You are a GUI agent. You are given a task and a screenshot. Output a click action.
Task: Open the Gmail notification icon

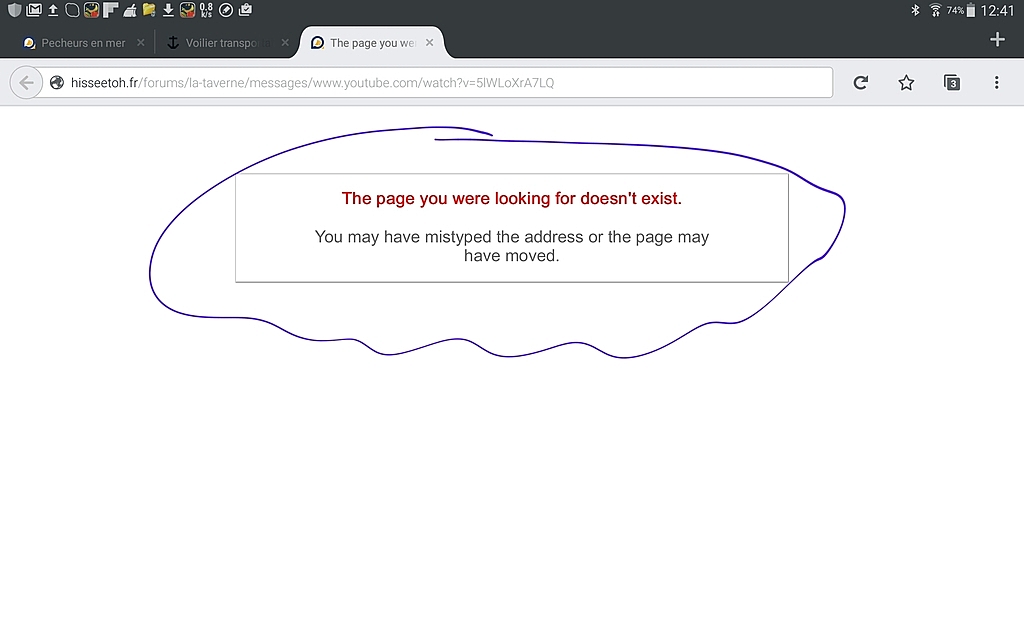coord(33,10)
